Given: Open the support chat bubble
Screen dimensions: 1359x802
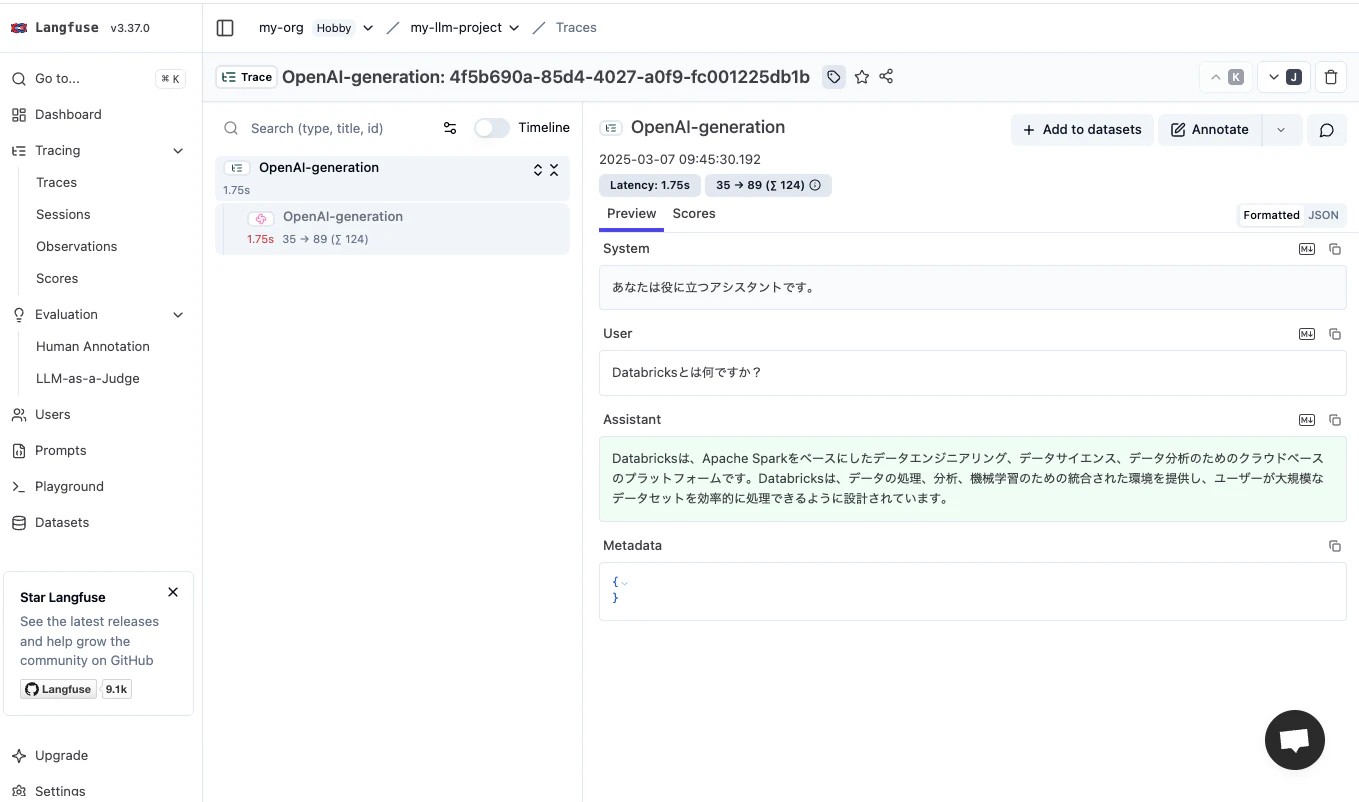Looking at the screenshot, I should [1295, 740].
